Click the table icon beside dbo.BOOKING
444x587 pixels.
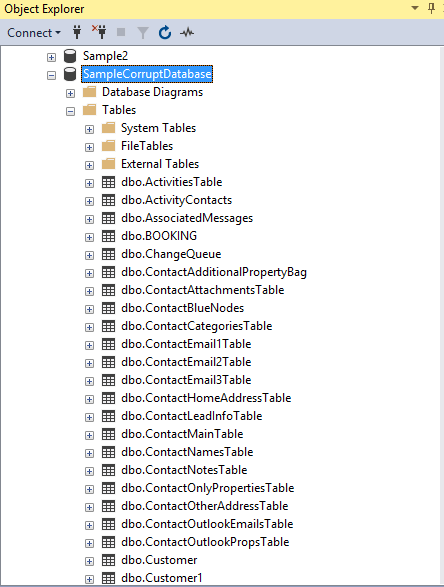109,236
